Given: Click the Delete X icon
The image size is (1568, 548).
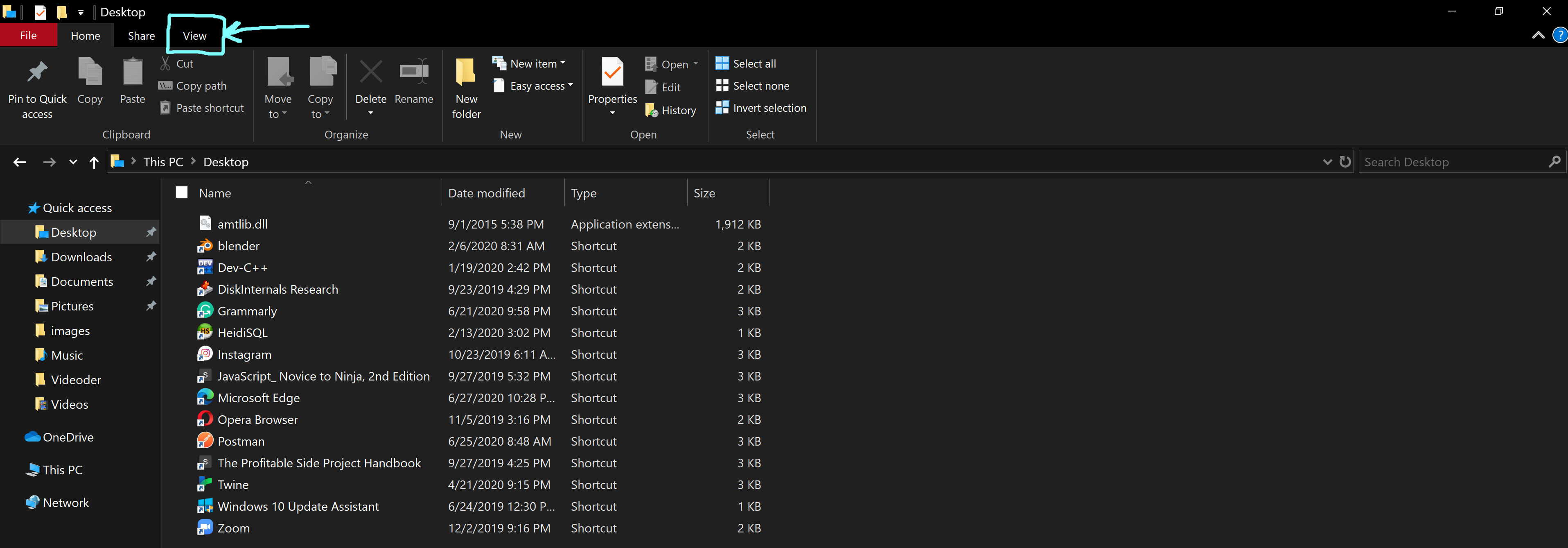Looking at the screenshot, I should click(371, 72).
